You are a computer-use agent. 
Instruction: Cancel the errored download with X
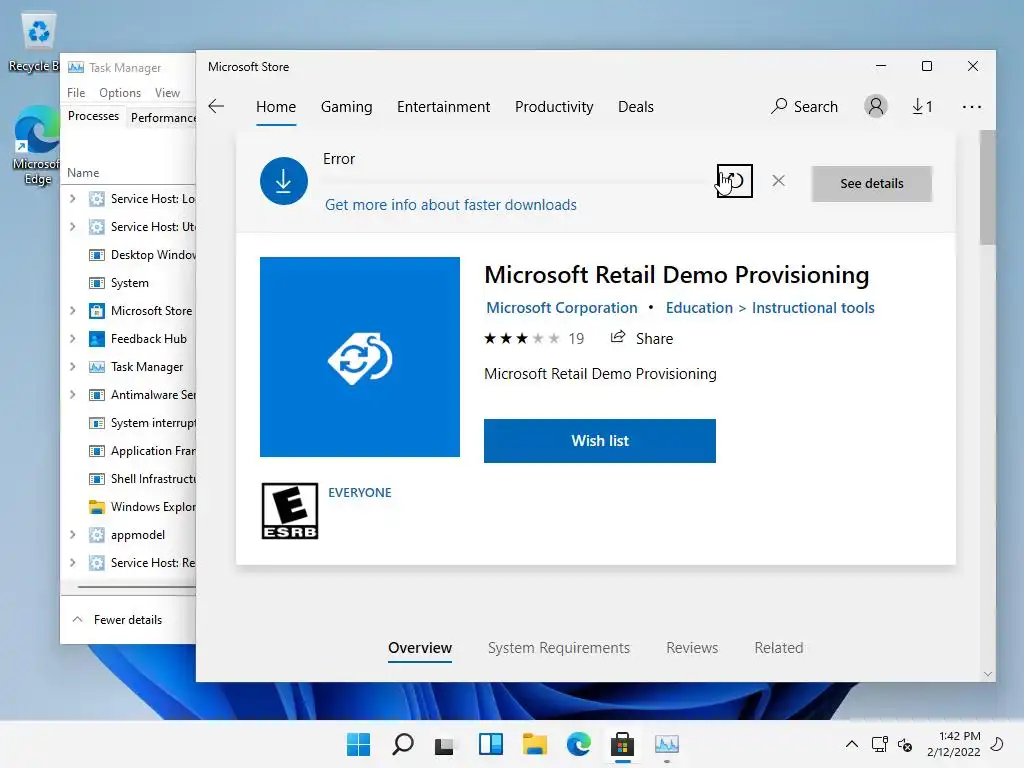(x=778, y=181)
